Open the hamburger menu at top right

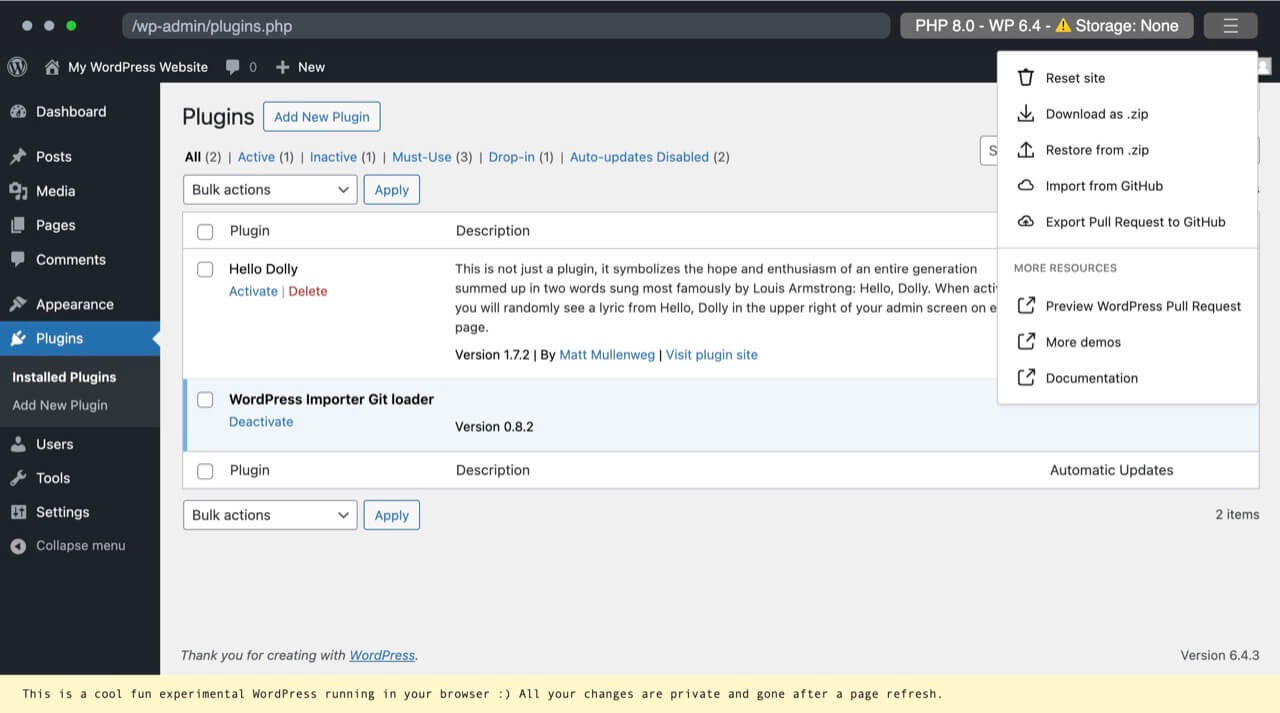tap(1230, 25)
